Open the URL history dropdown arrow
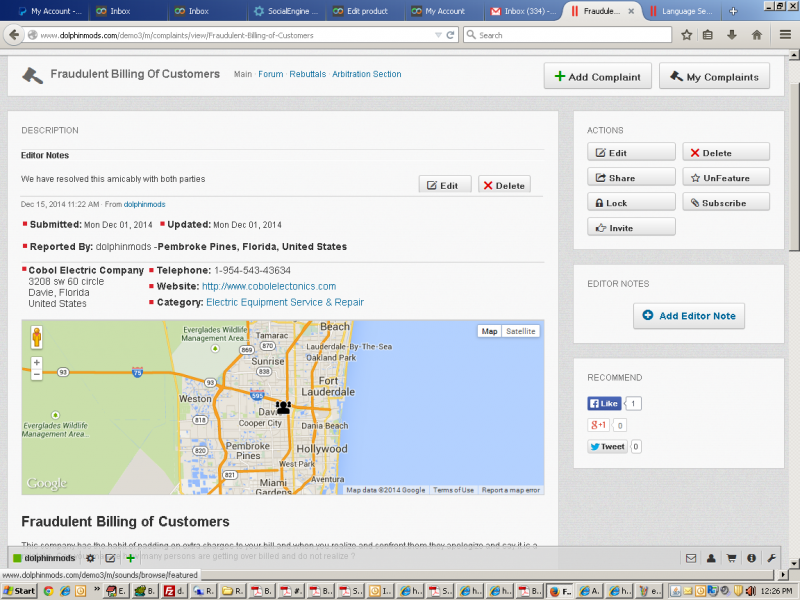Screen dimensions: 800x600 pos(438,35)
